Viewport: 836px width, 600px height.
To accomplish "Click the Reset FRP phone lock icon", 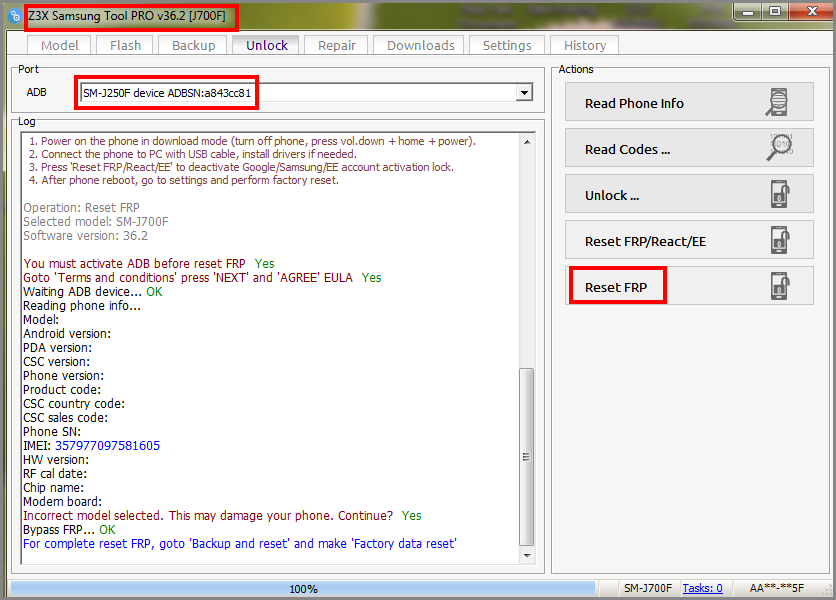I will (780, 285).
